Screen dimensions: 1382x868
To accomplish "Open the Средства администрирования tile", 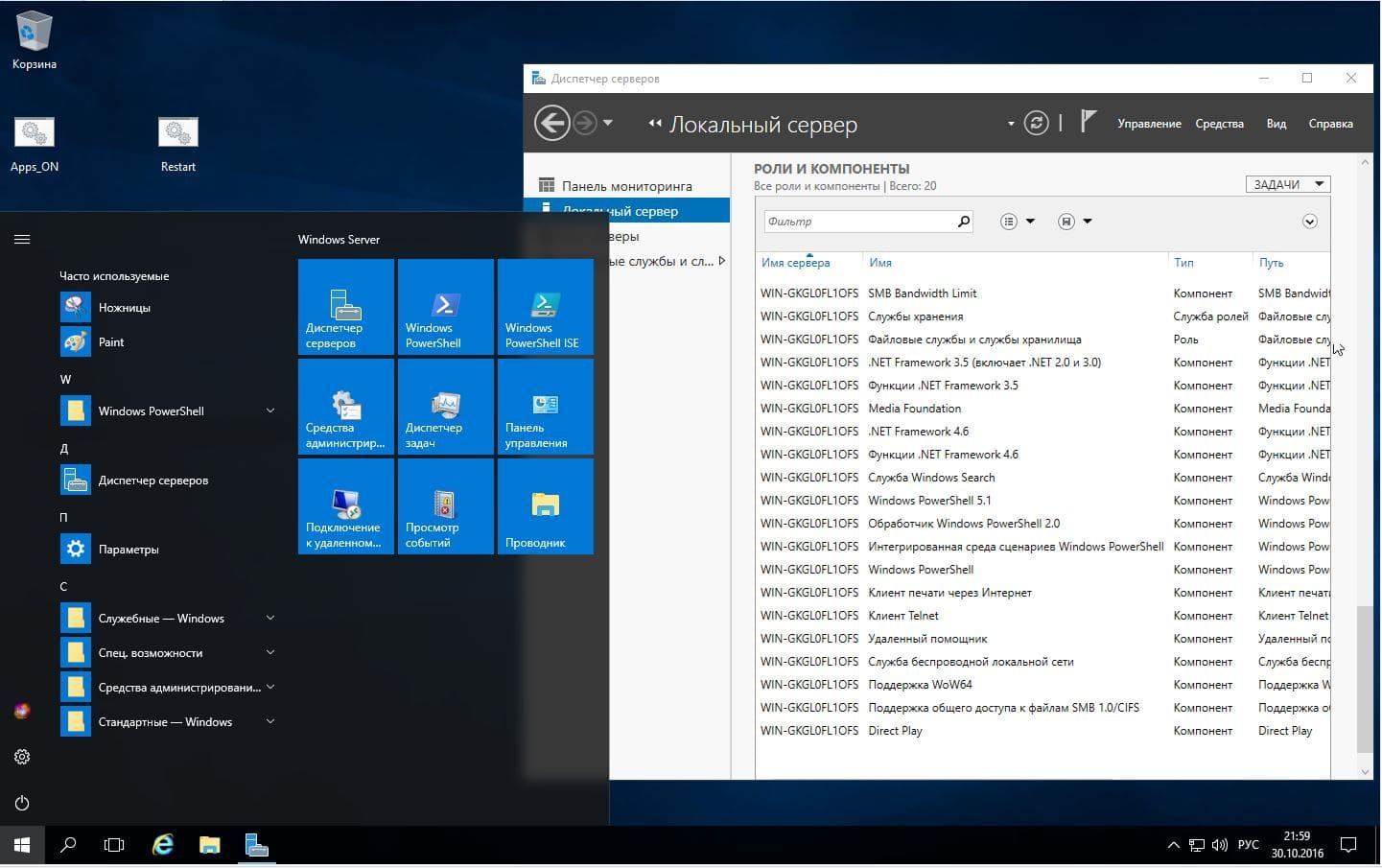I will (346, 407).
